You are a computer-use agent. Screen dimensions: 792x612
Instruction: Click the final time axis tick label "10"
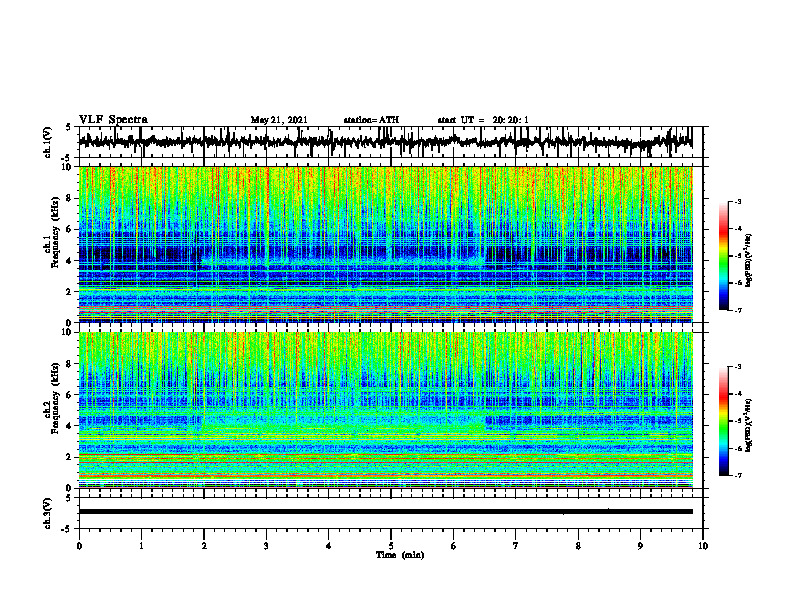point(703,546)
